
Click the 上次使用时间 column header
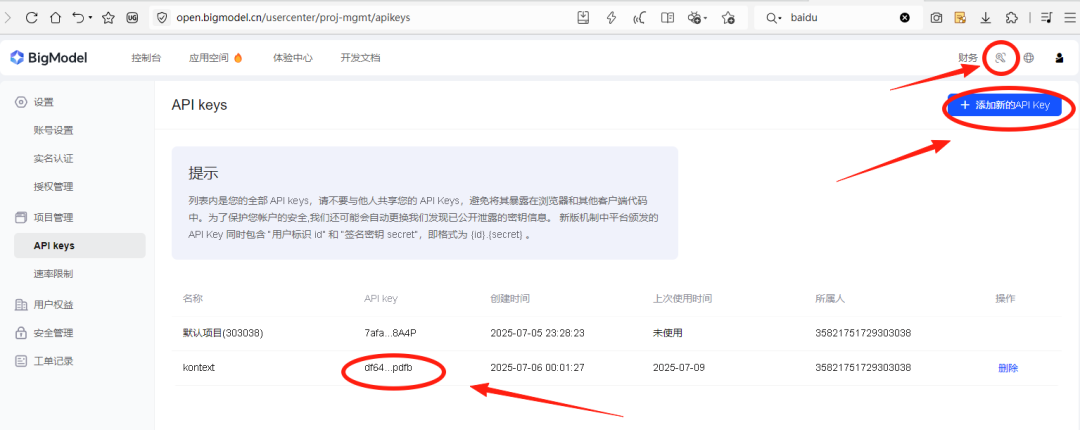pos(683,298)
